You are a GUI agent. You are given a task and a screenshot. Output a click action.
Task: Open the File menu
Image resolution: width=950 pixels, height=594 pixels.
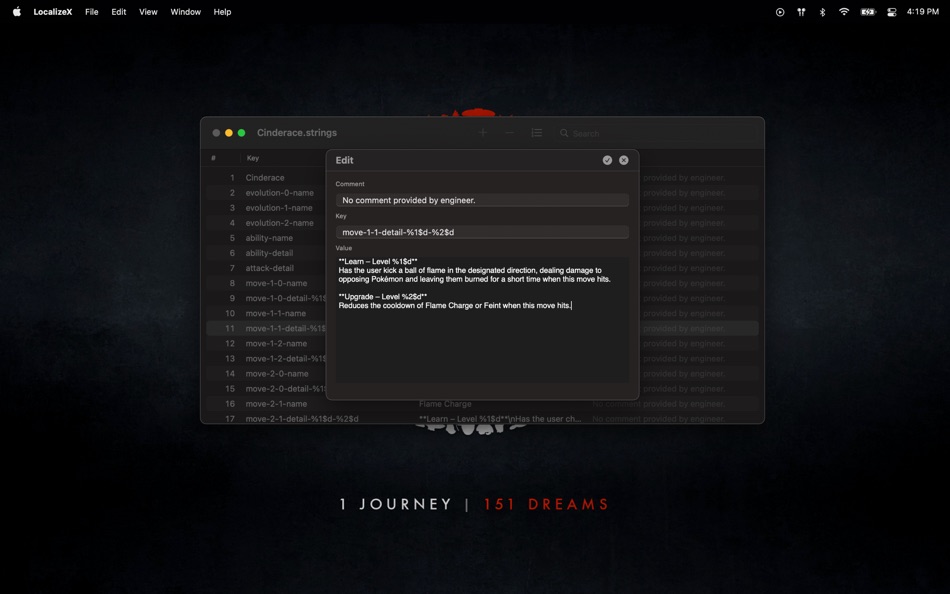click(x=91, y=12)
